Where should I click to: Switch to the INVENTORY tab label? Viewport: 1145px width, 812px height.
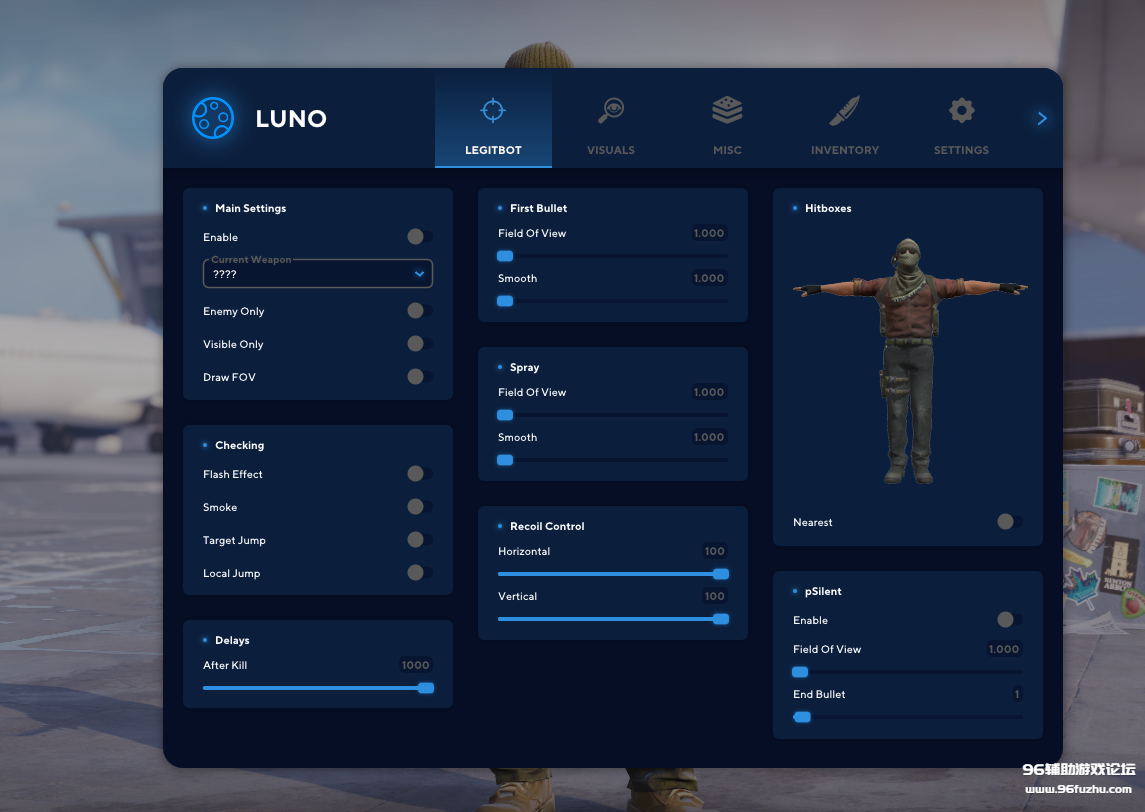pos(844,150)
